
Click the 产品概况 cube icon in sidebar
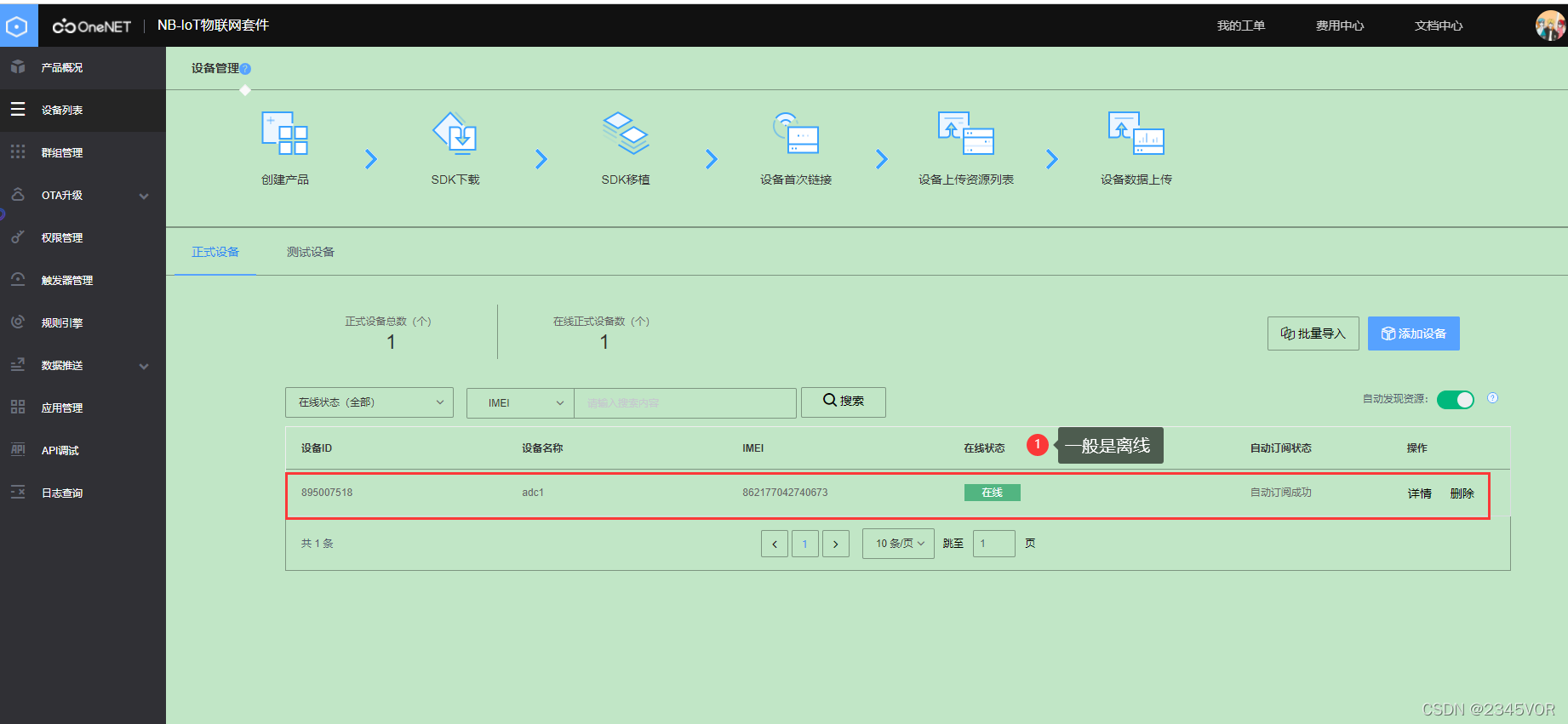point(18,67)
